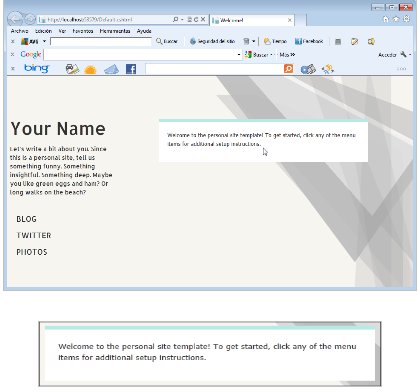
Task: Open the Herramientas menu
Action: click(115, 31)
